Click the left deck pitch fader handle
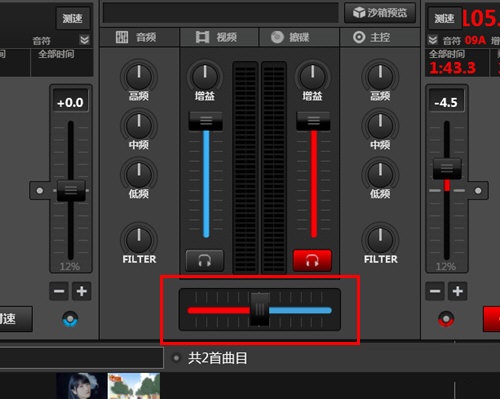 coord(71,191)
